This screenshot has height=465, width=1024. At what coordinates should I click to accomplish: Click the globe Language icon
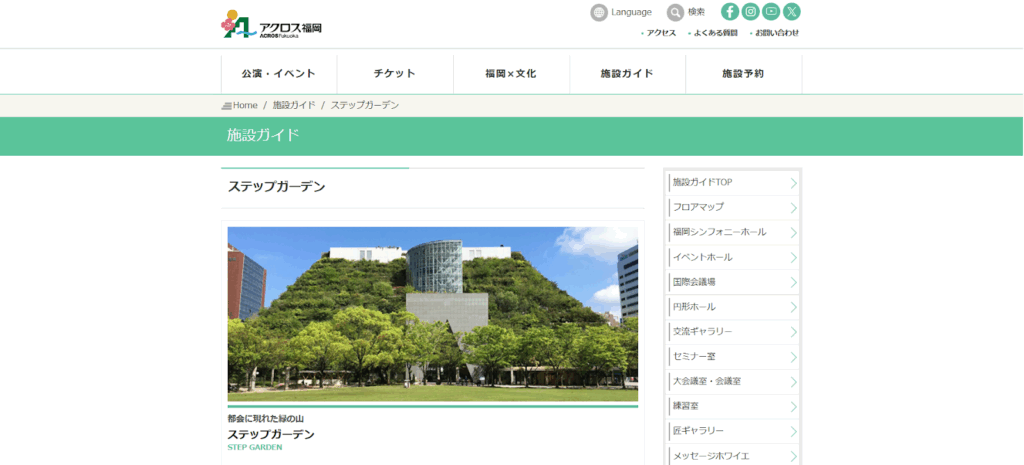pos(599,12)
